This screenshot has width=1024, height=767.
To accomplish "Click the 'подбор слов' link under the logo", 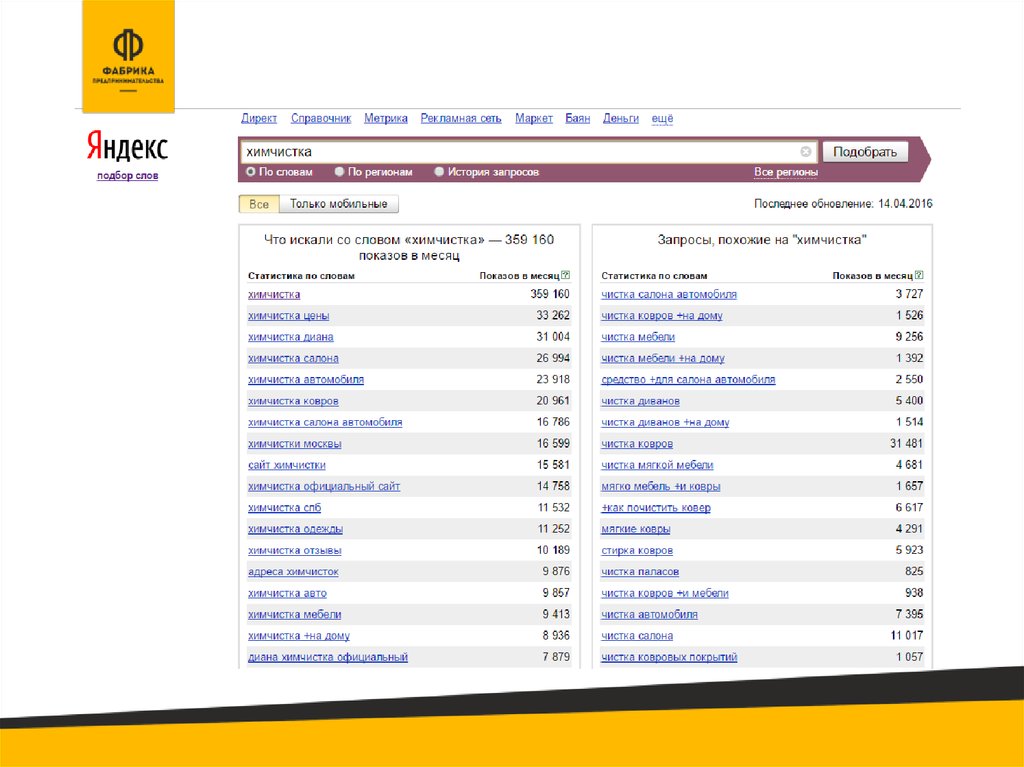I will pos(127,176).
